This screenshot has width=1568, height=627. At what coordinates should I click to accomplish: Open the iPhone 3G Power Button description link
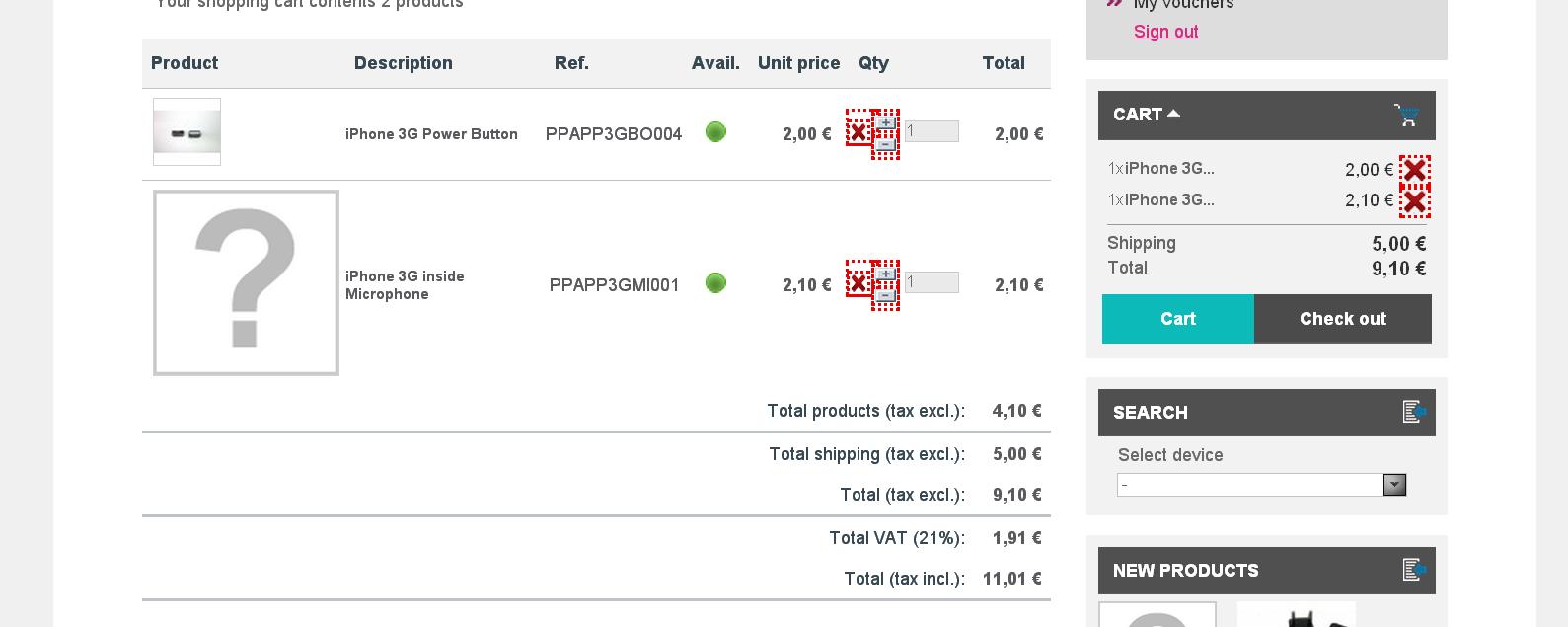431,134
